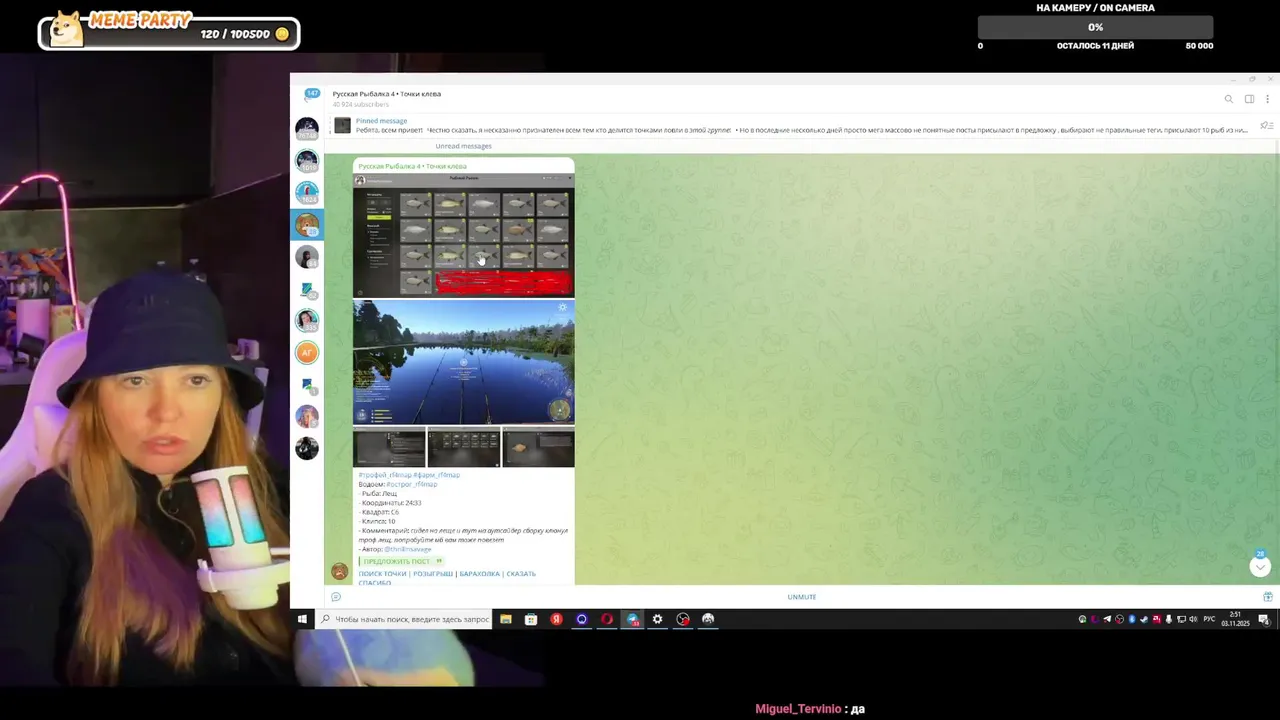Follow the #фарм_rf4map hashtag
Viewport: 1280px width, 720px height.
[x=437, y=475]
